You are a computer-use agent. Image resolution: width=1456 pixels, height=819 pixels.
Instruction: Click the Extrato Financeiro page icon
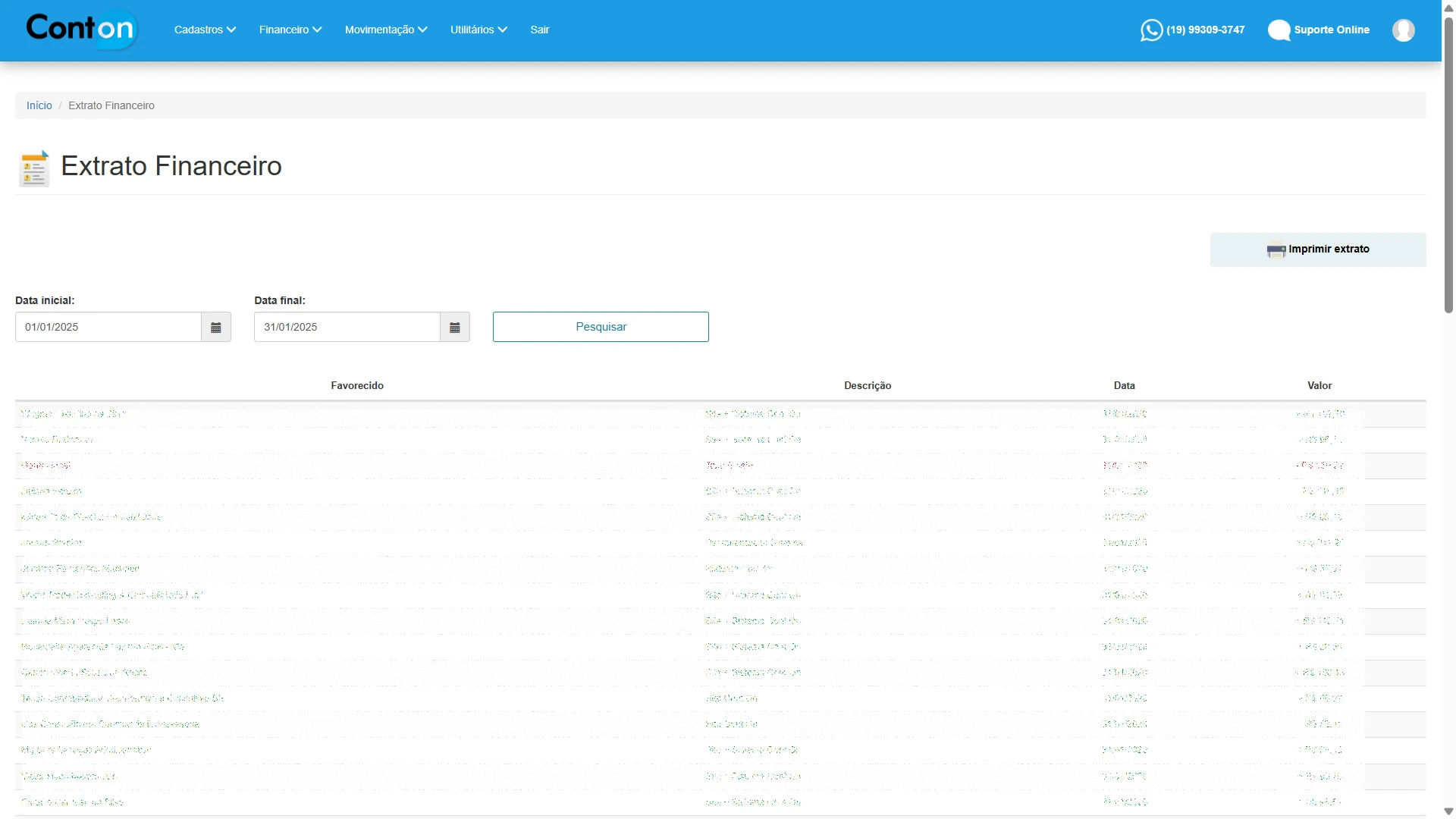34,168
